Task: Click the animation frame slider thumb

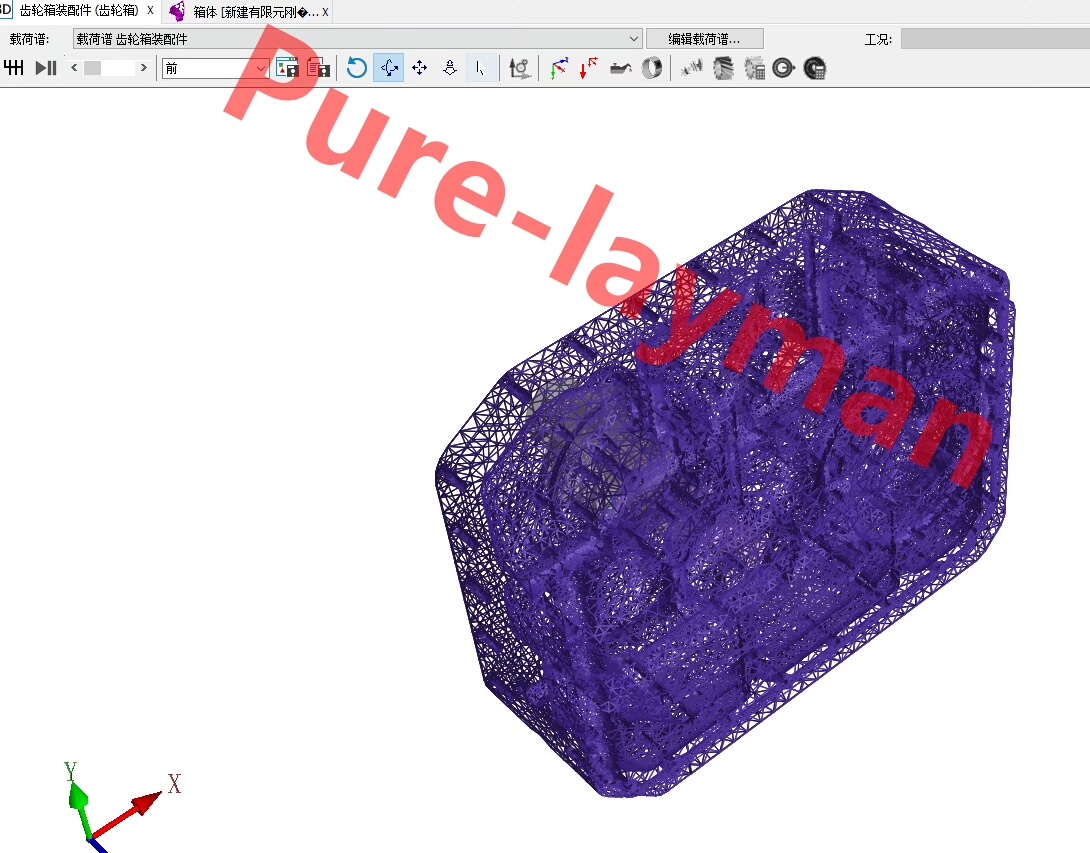Action: tap(92, 68)
